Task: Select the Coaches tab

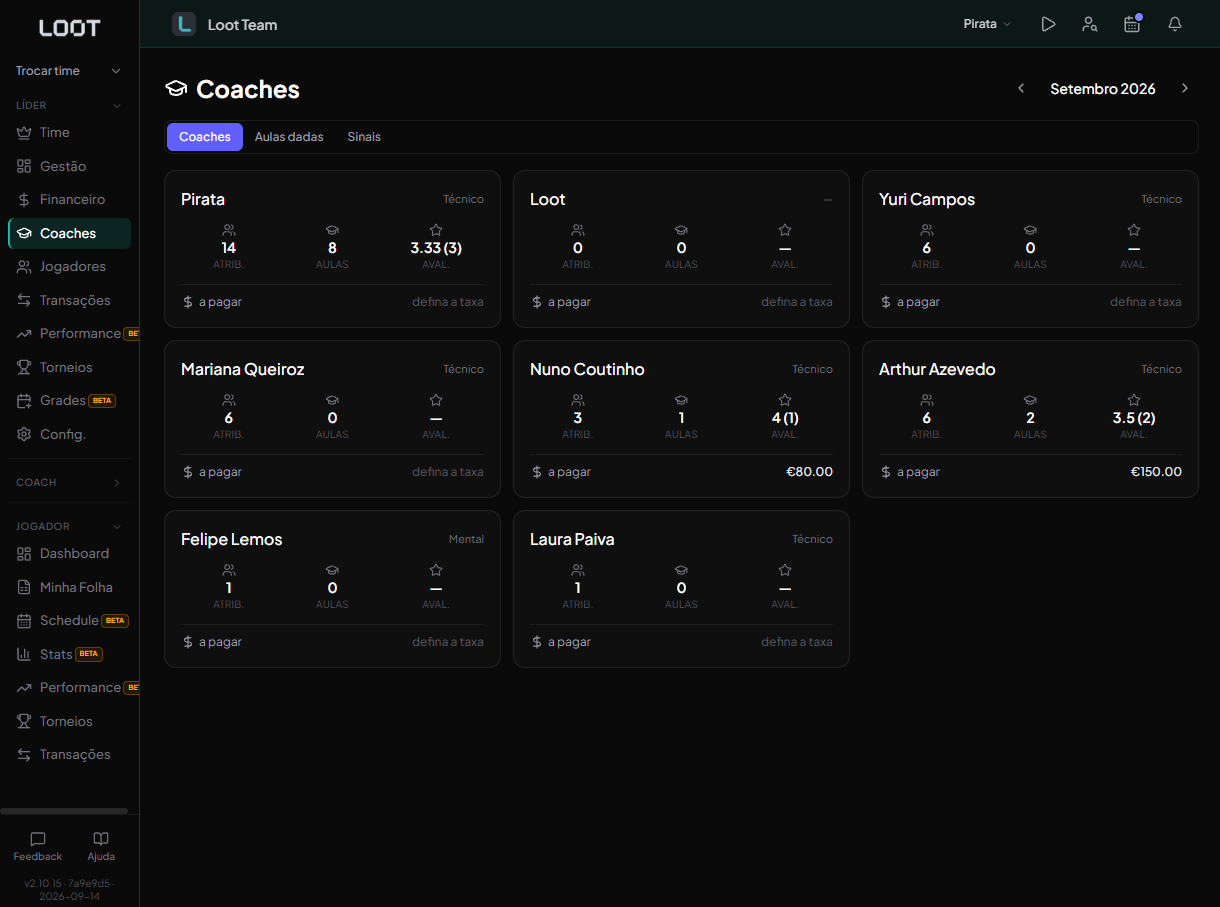Action: (x=205, y=137)
